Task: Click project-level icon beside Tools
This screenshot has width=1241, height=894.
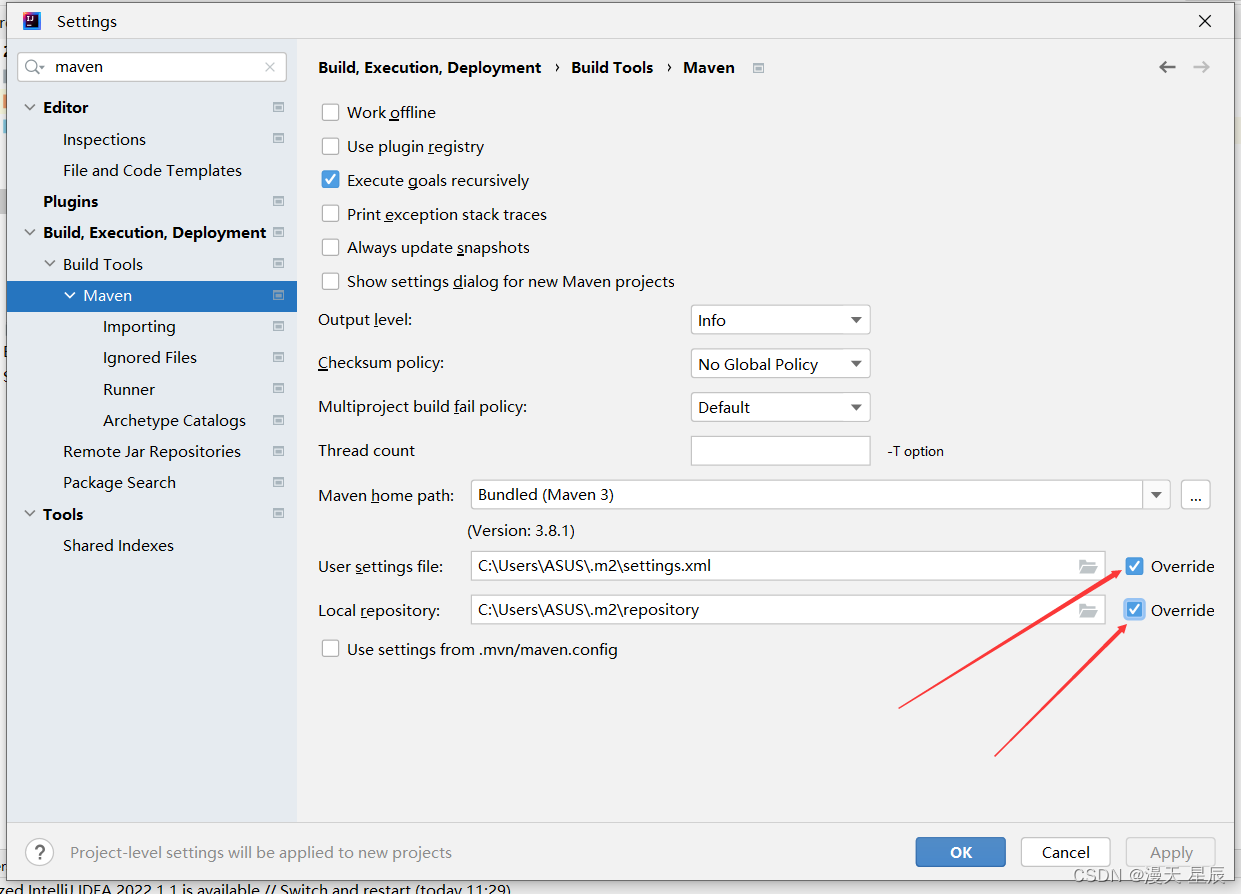Action: 278,514
